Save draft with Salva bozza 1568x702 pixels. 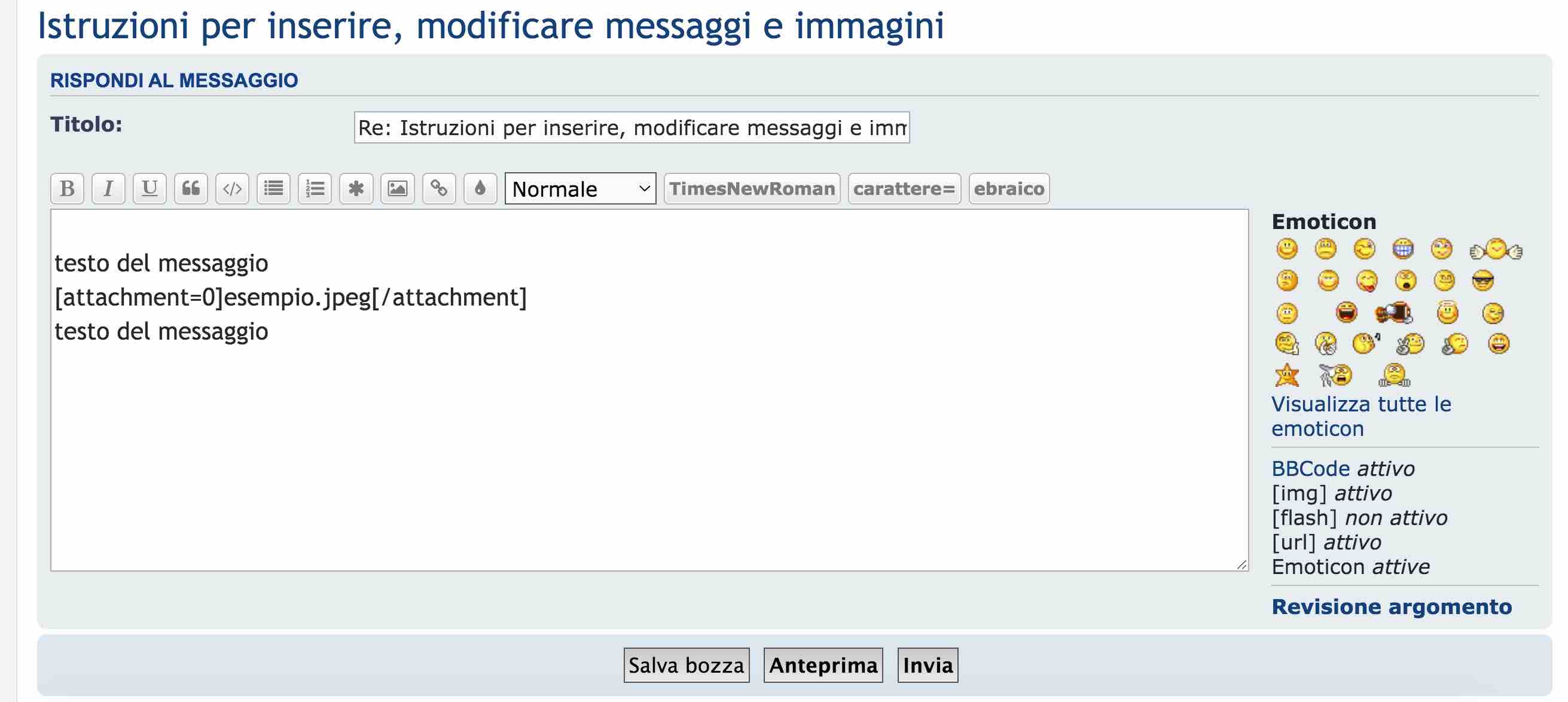tap(686, 665)
